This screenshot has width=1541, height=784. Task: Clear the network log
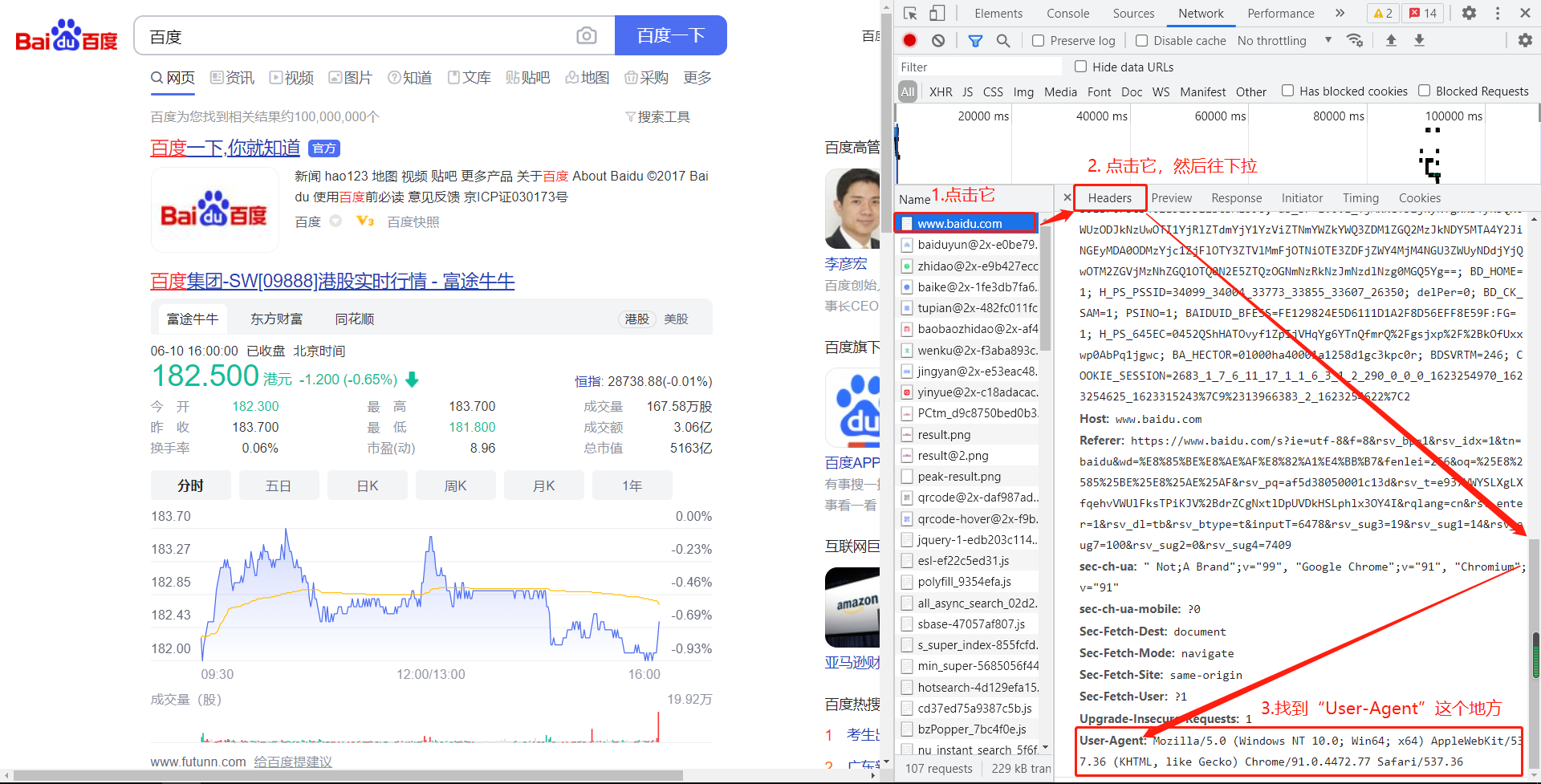tap(938, 40)
